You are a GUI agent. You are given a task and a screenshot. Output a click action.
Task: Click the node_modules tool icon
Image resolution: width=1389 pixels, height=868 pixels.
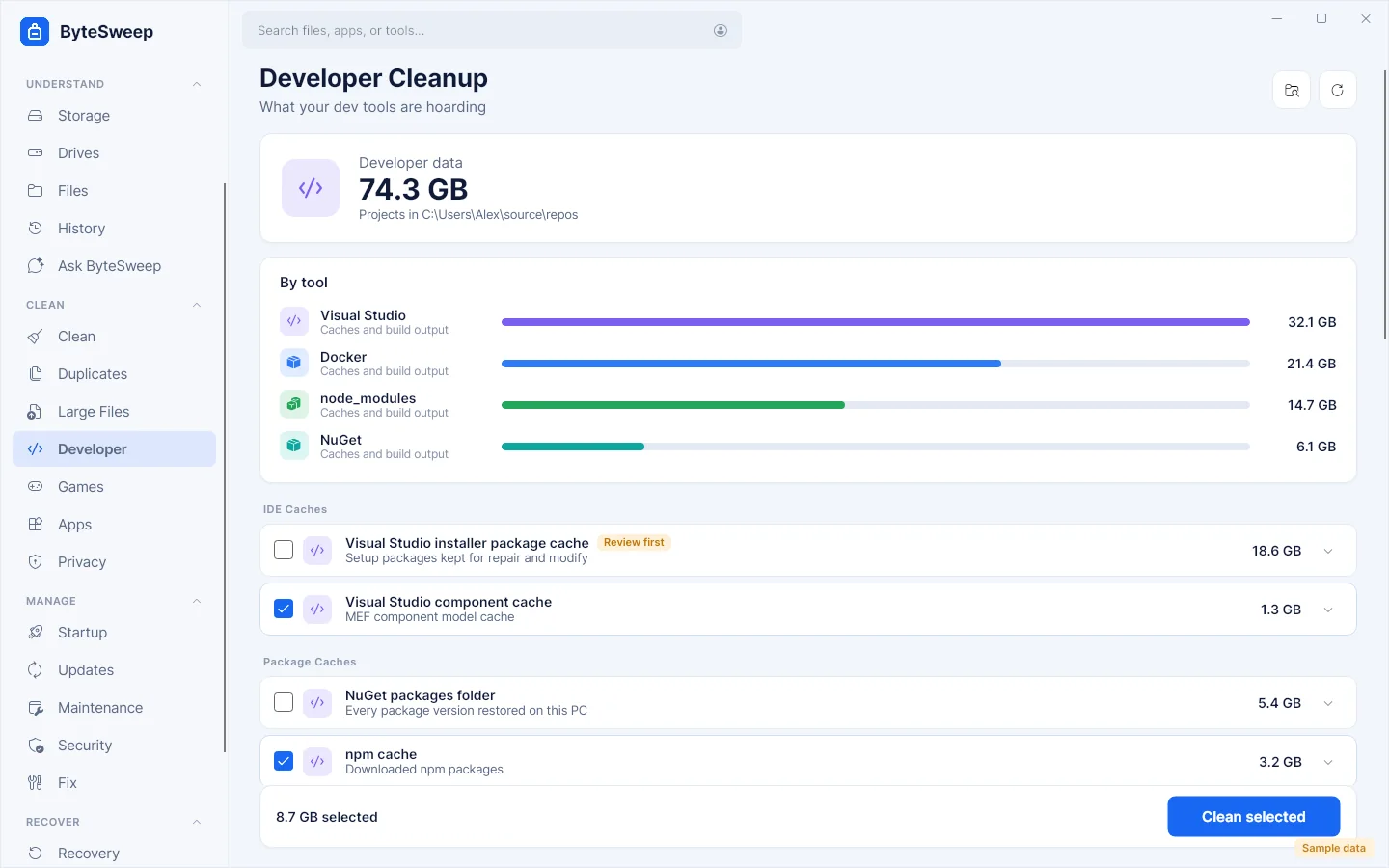click(x=294, y=405)
